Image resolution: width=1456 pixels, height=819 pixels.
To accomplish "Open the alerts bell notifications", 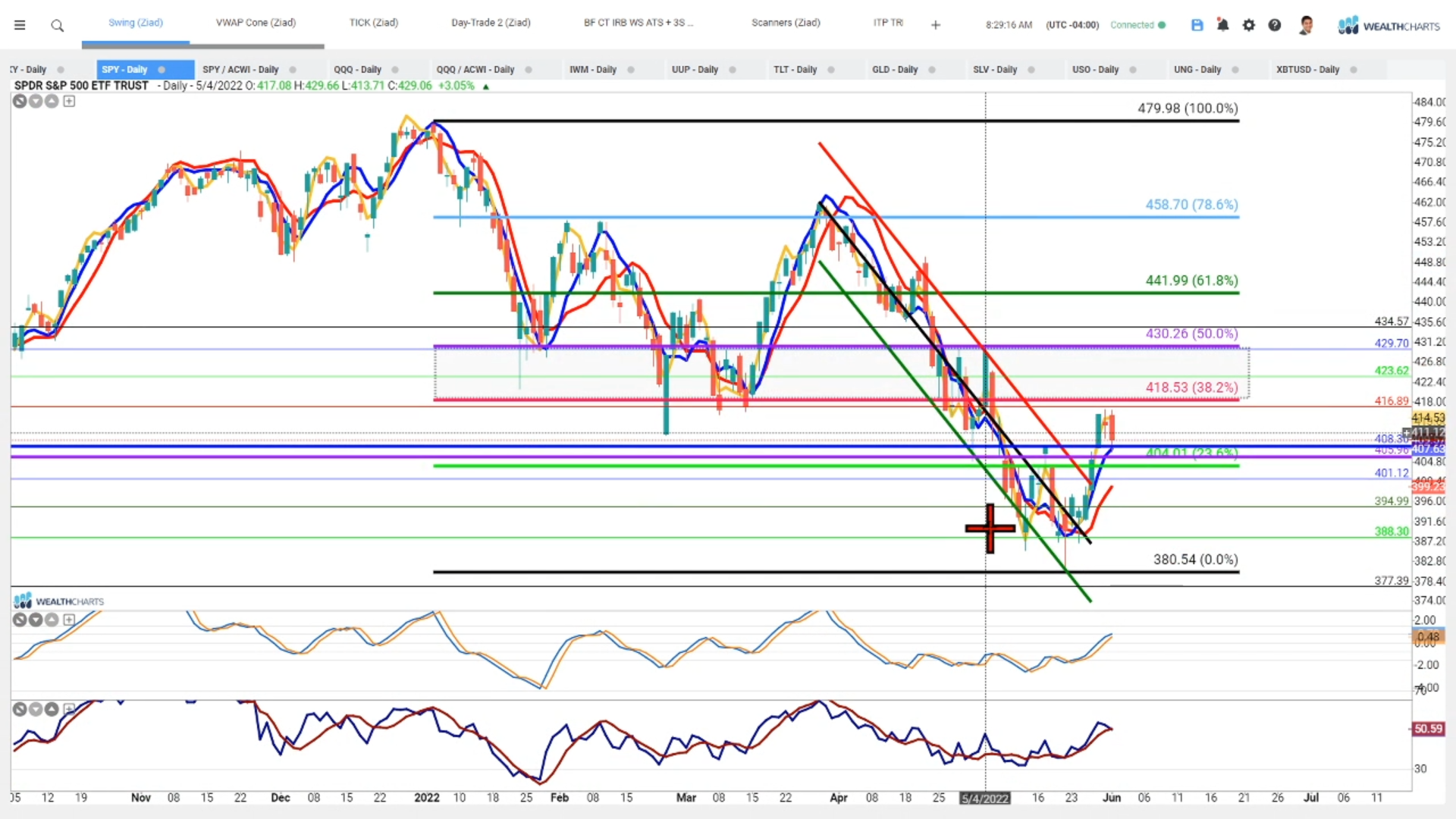I will [1223, 25].
